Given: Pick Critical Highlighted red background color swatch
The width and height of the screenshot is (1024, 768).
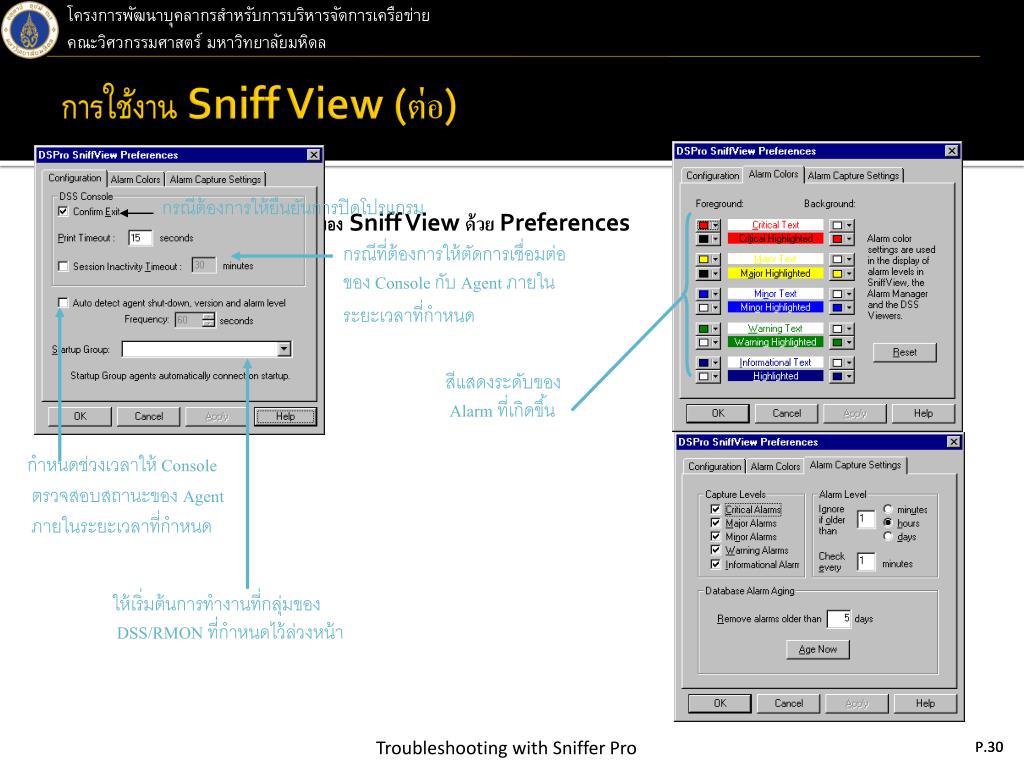Looking at the screenshot, I should coord(837,239).
